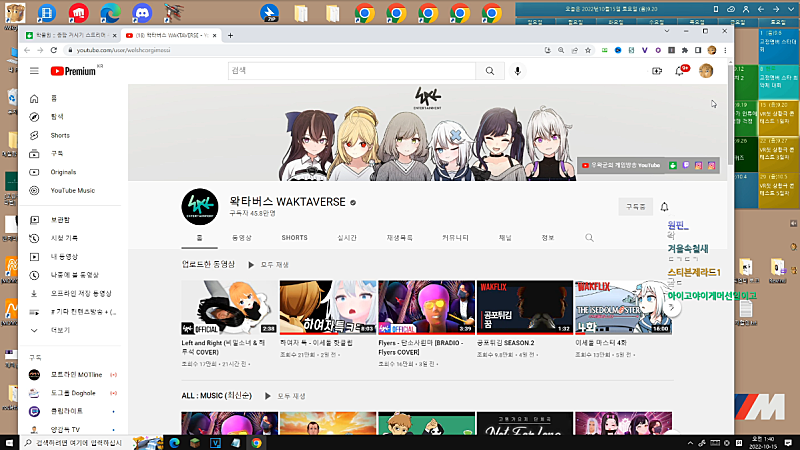Open the Library item in sidebar
Image resolution: width=800 pixels, height=450 pixels.
pos(60,220)
